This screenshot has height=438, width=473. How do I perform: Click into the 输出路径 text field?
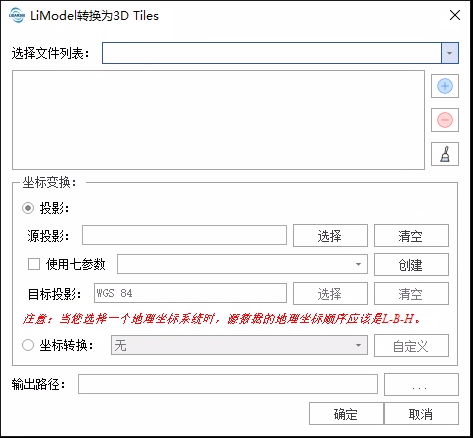coord(228,384)
